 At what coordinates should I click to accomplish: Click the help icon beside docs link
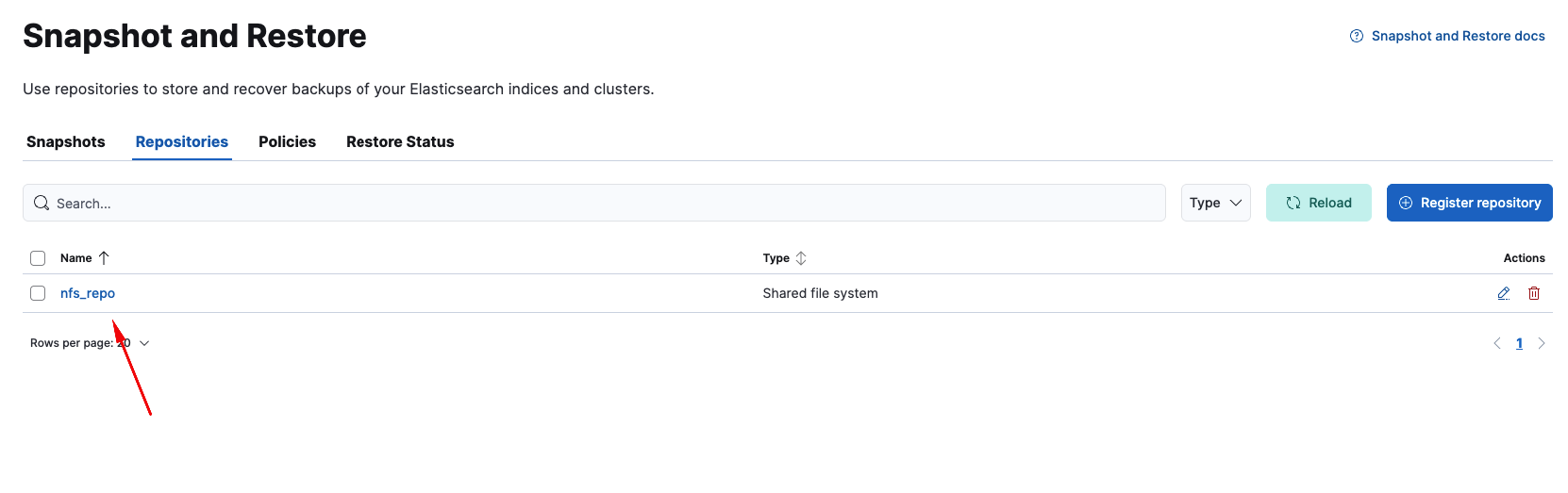point(1357,36)
